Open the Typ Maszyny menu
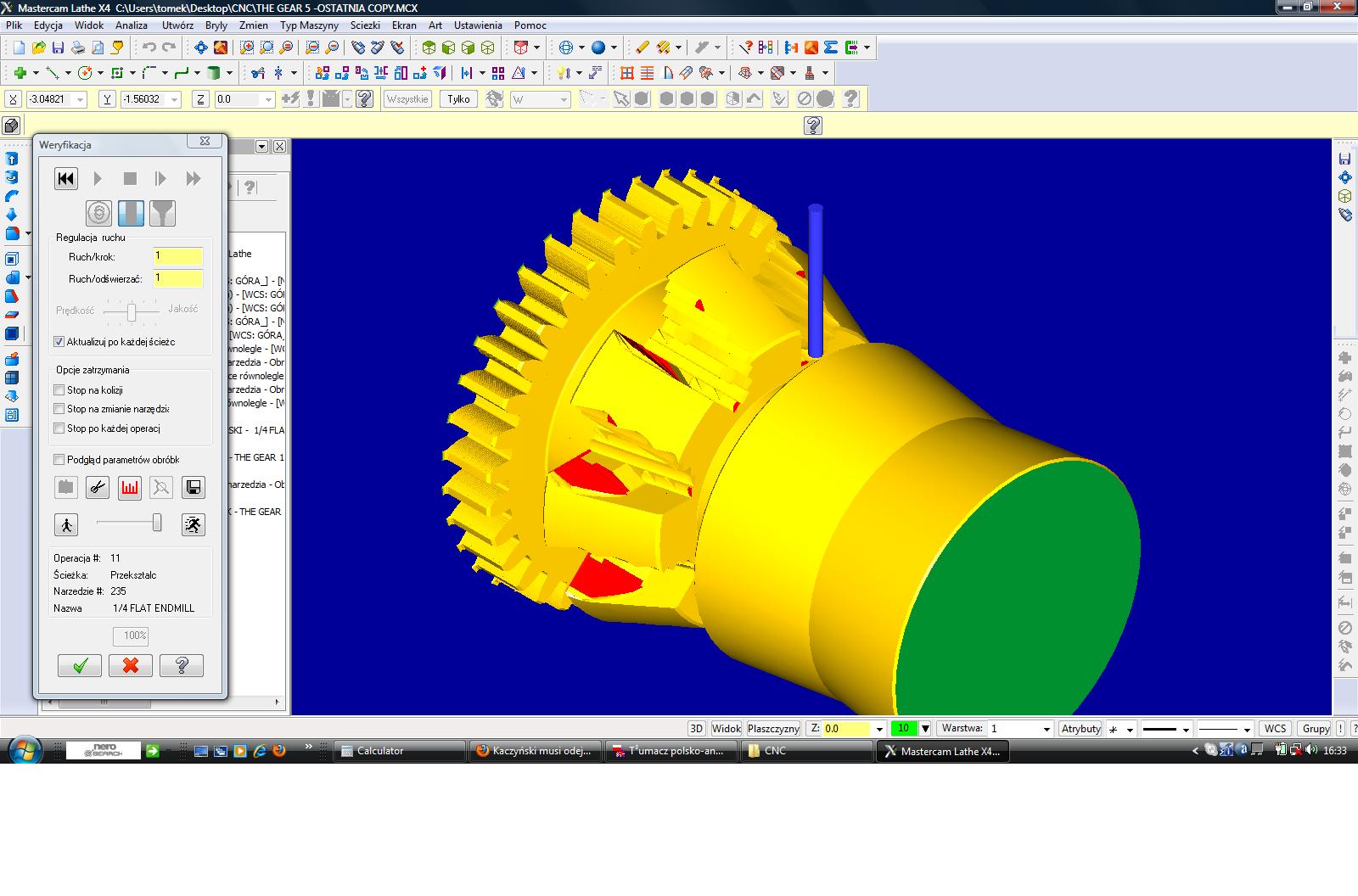 310,25
